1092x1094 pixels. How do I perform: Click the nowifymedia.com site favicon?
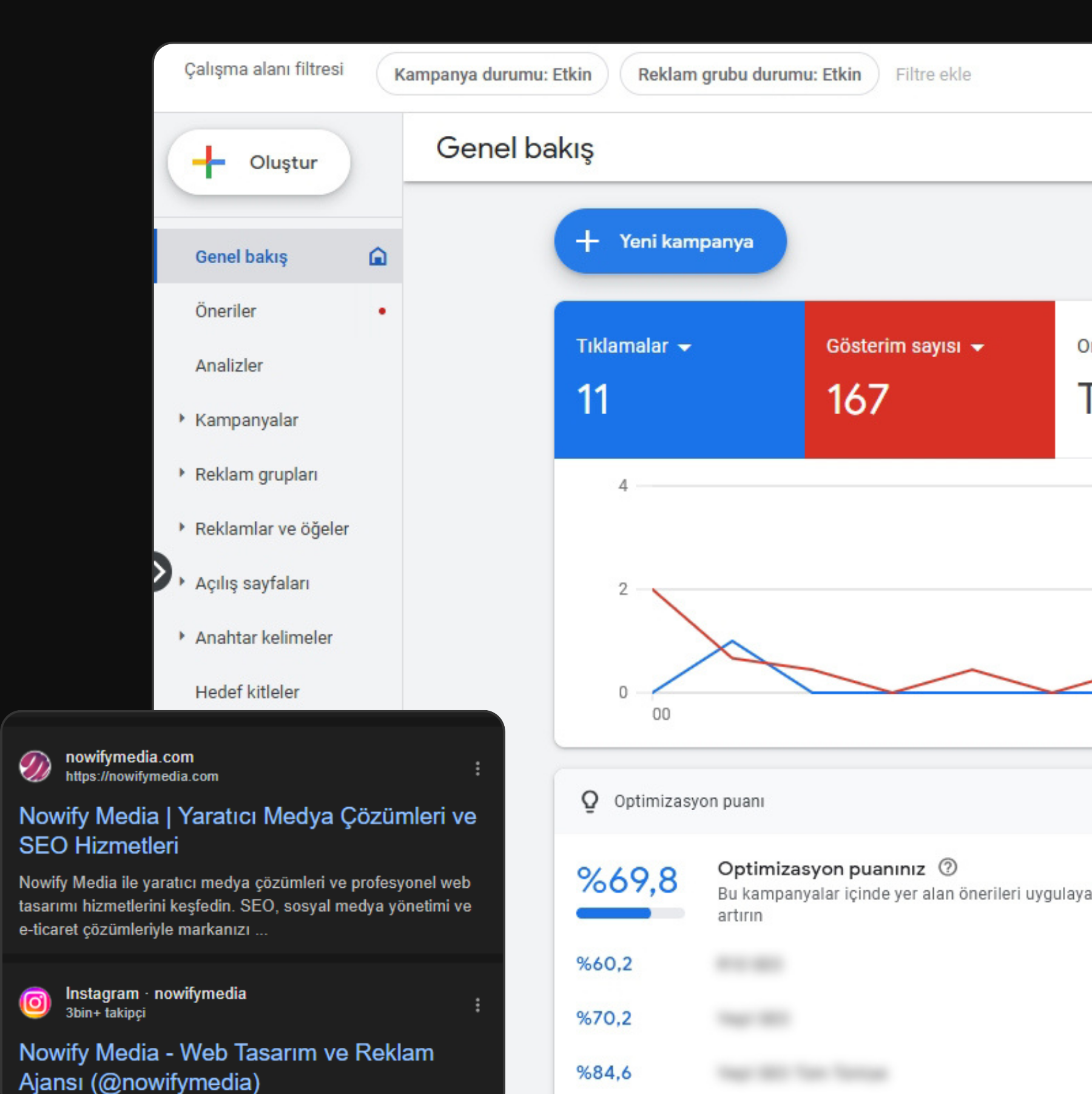click(35, 767)
